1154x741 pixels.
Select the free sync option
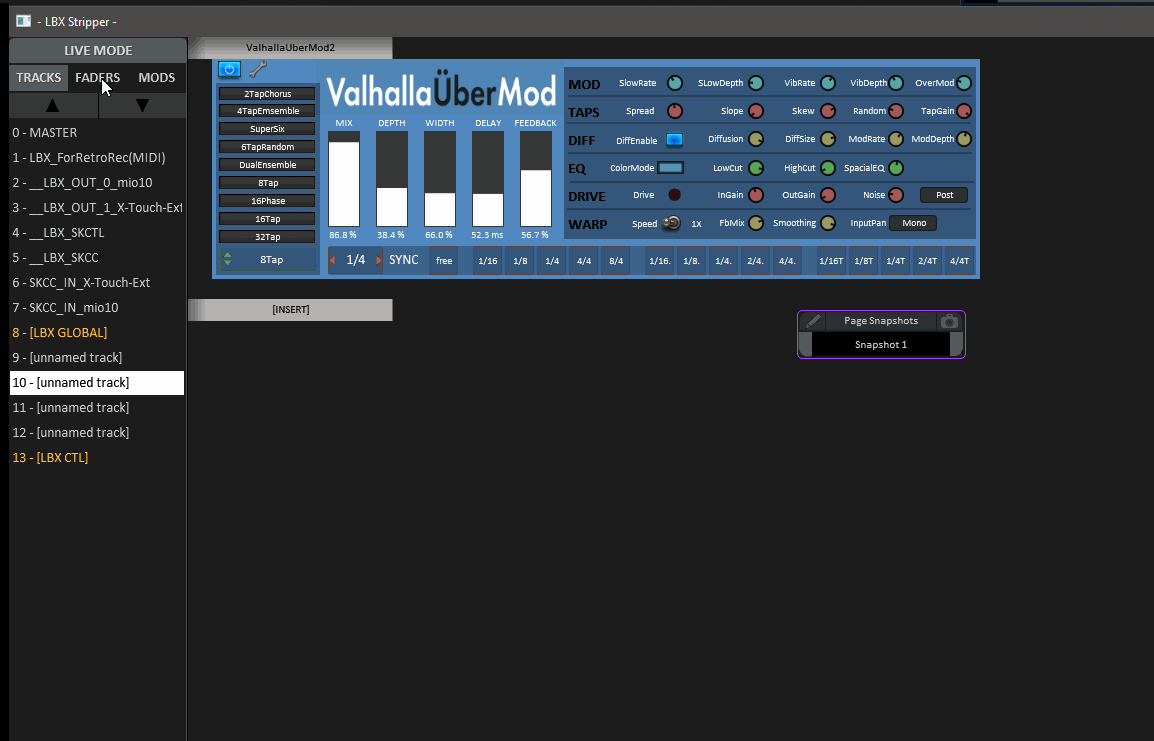click(444, 261)
